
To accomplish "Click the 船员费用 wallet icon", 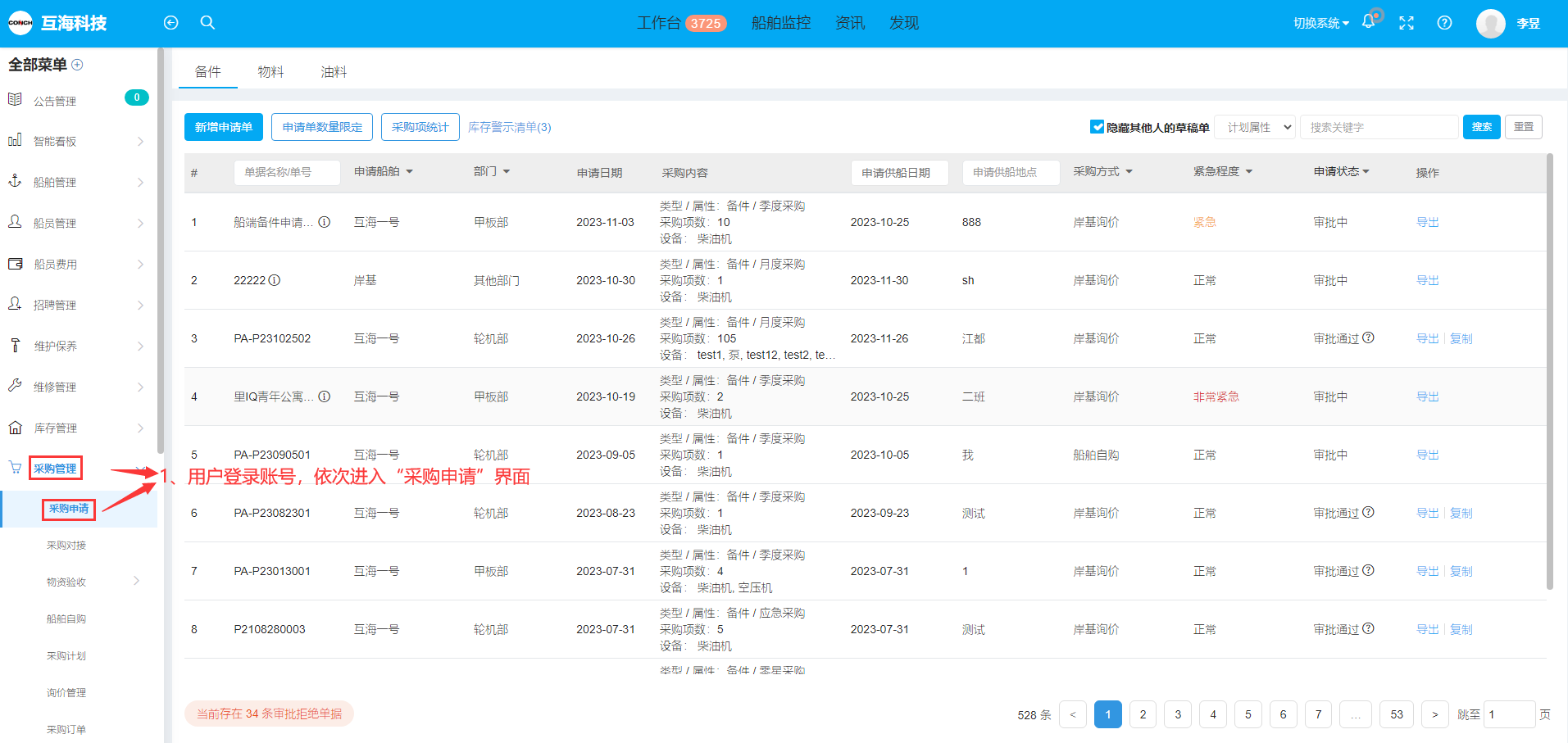I will pos(15,263).
